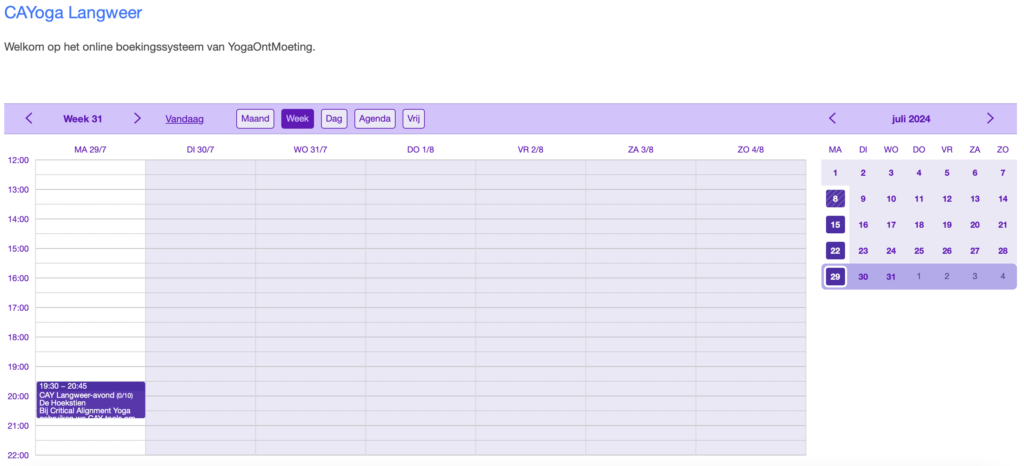
Task: Pick 1 July in mini calendar
Action: pos(835,173)
